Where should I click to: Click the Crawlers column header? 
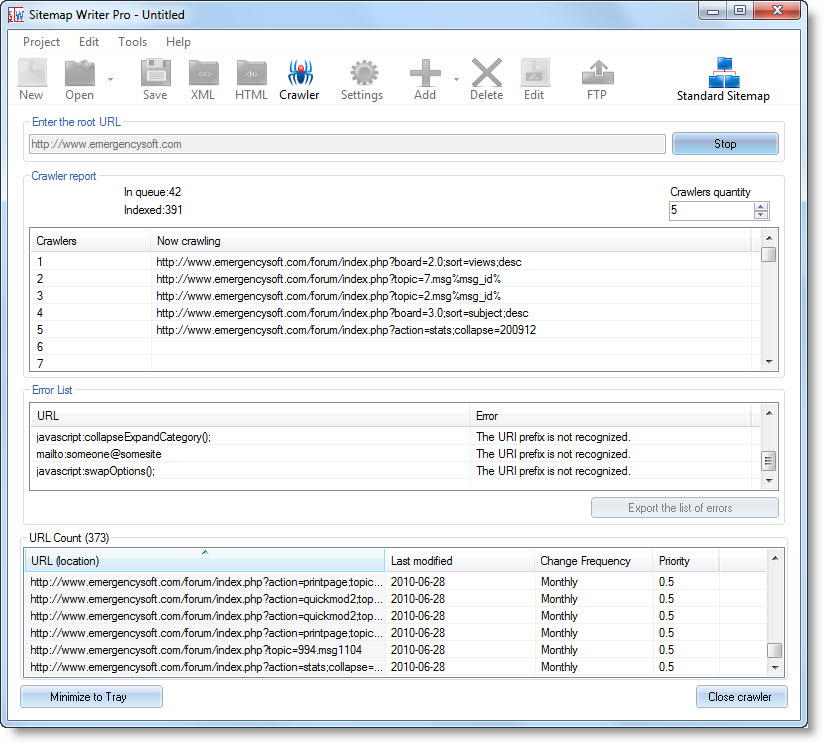(x=90, y=241)
